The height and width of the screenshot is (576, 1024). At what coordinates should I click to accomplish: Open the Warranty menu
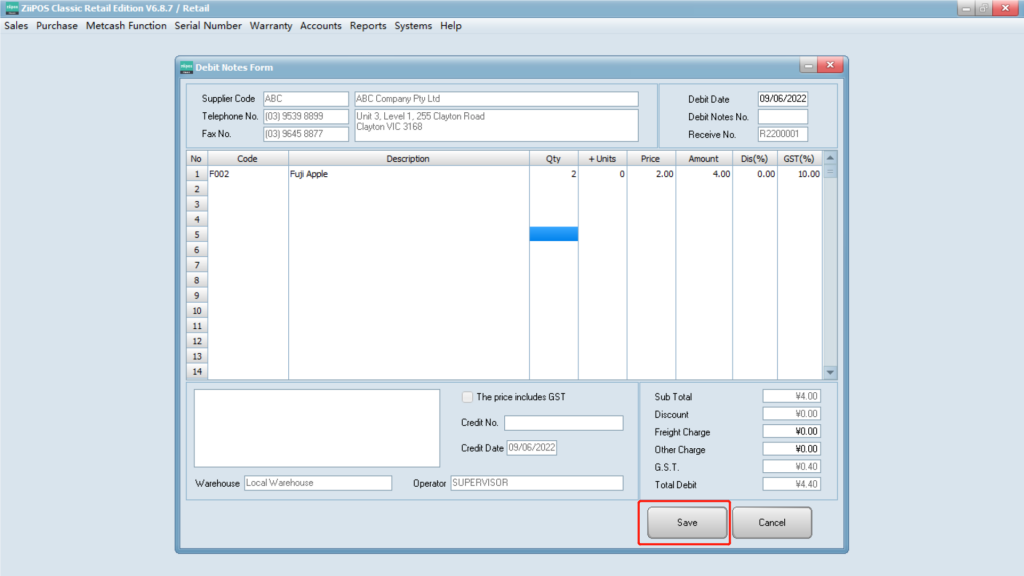tap(271, 26)
